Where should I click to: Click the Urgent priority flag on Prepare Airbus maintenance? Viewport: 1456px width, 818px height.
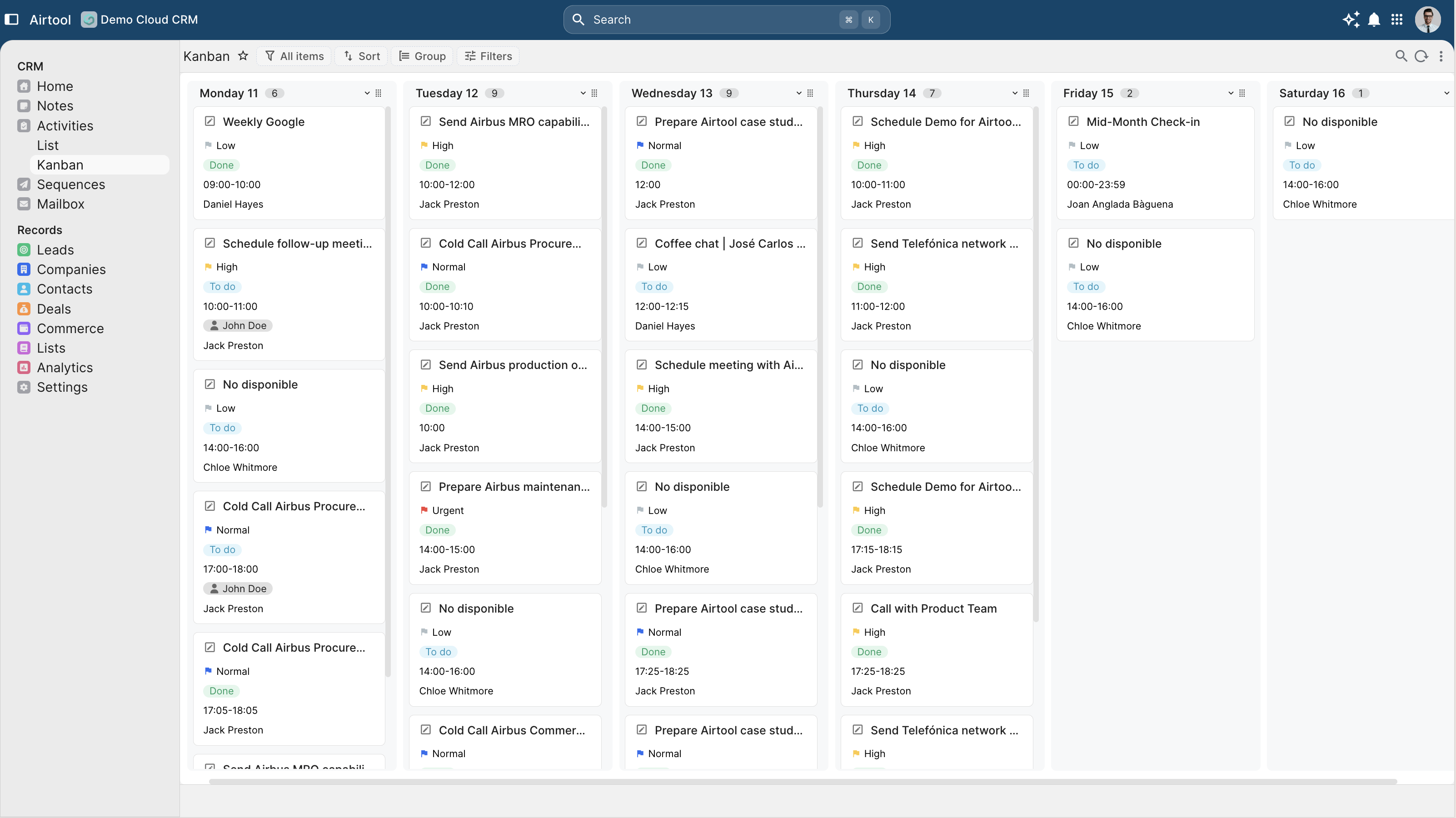click(x=424, y=510)
